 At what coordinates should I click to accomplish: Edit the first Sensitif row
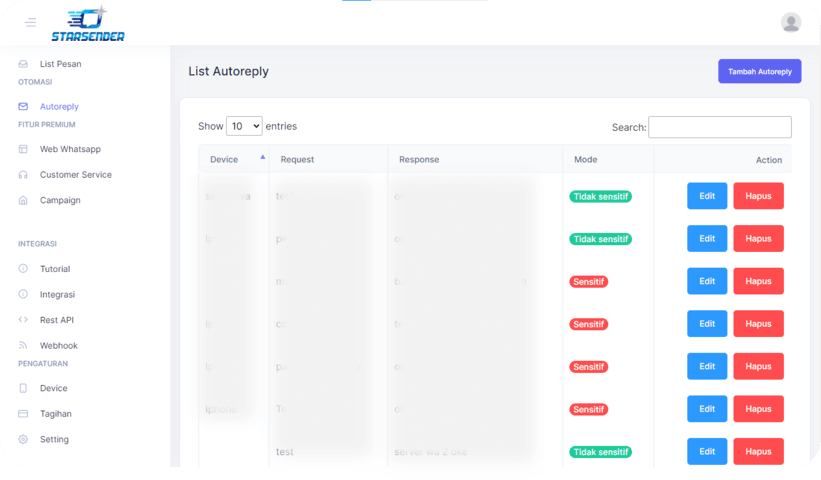pyautogui.click(x=707, y=281)
